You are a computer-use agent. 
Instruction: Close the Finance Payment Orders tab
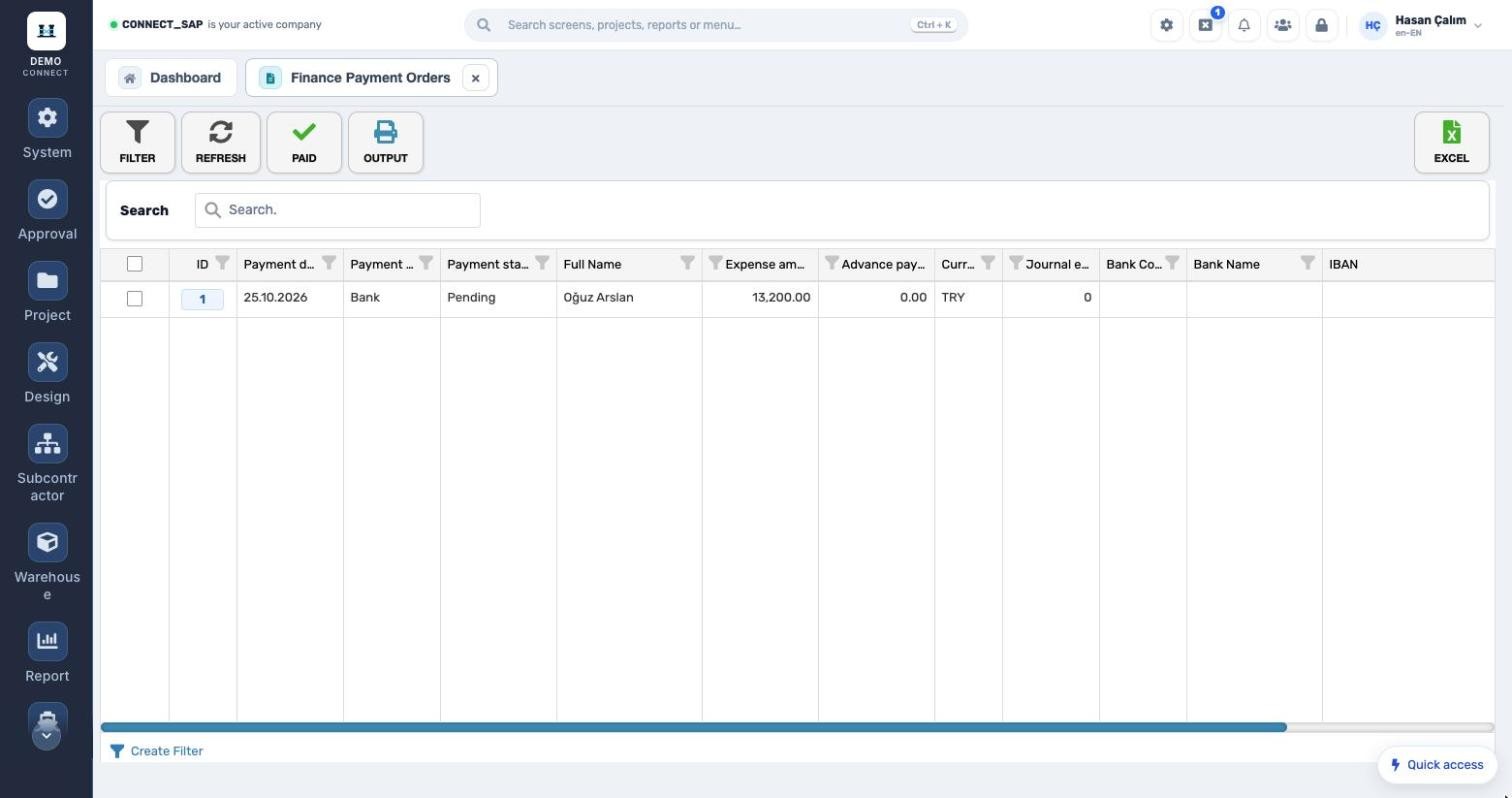tap(476, 78)
